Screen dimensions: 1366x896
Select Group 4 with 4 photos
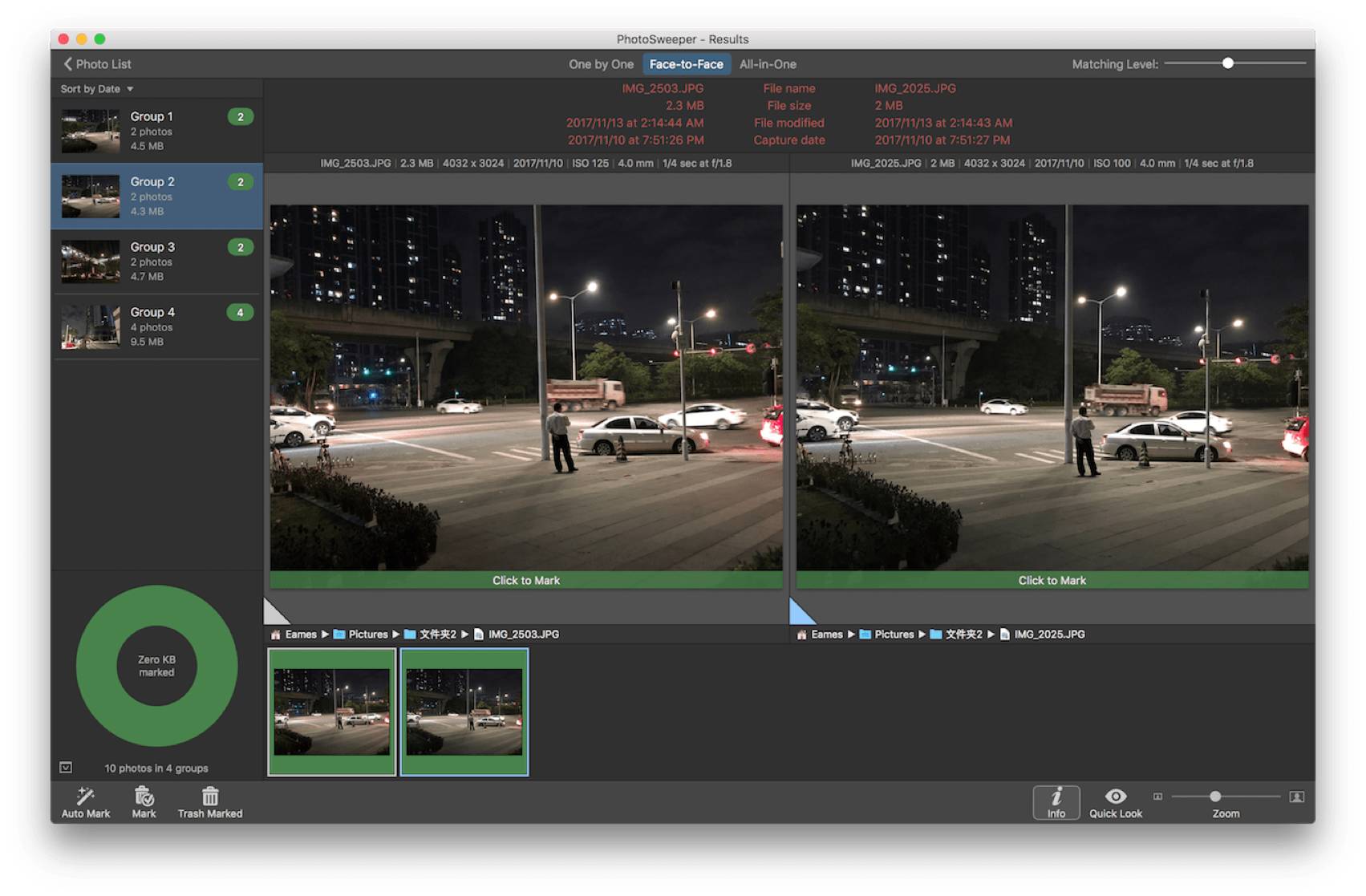click(x=157, y=326)
